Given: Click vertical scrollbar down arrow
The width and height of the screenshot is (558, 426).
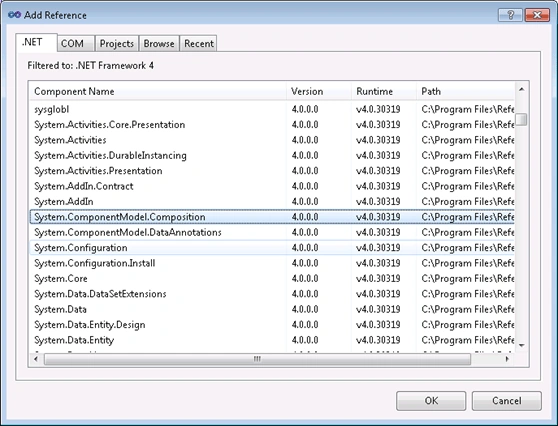Looking at the screenshot, I should point(521,345).
